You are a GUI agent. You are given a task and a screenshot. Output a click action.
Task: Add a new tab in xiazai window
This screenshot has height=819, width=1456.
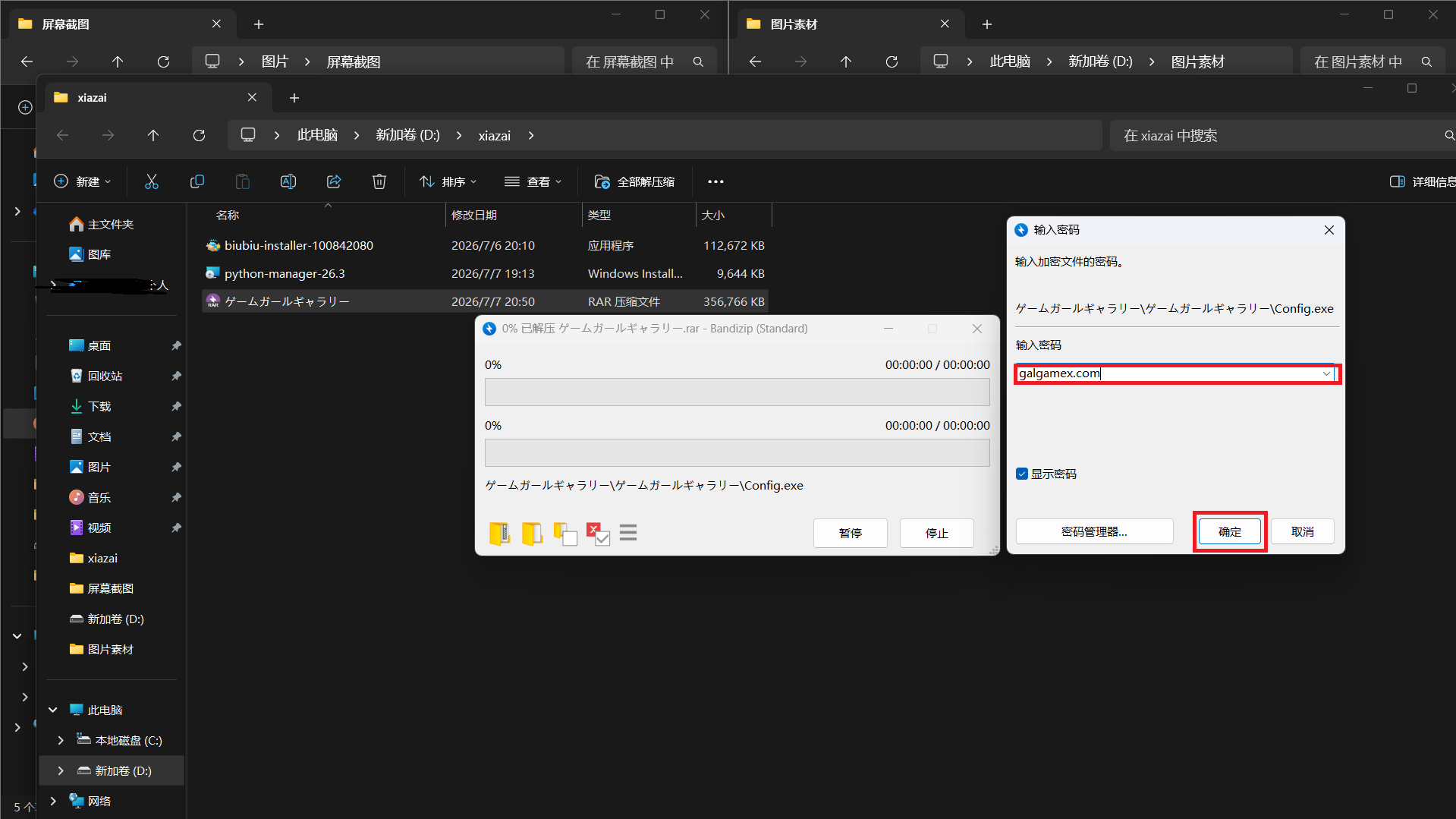pyautogui.click(x=294, y=97)
